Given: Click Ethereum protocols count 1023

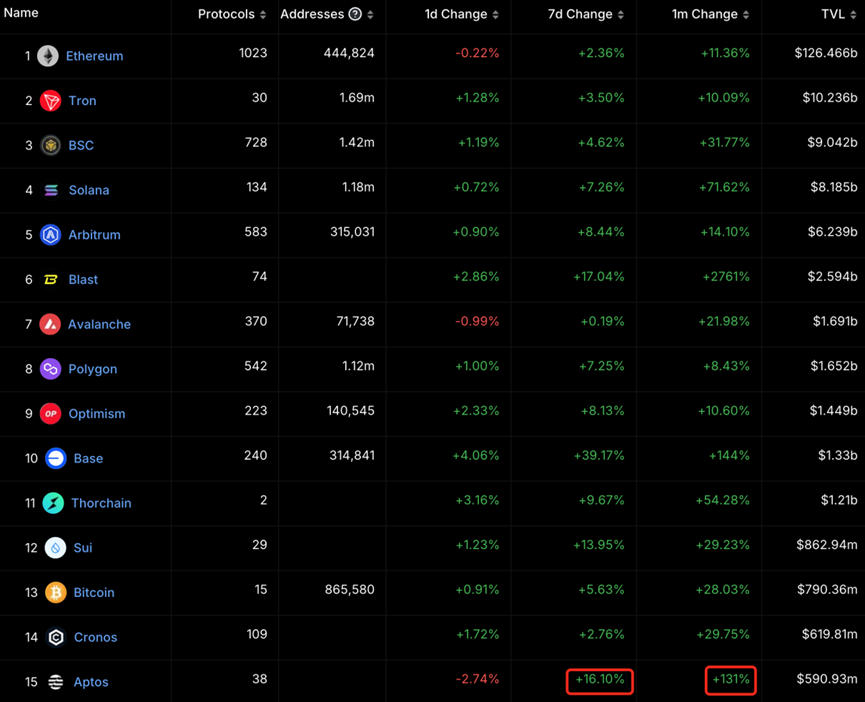Looking at the screenshot, I should coord(253,53).
